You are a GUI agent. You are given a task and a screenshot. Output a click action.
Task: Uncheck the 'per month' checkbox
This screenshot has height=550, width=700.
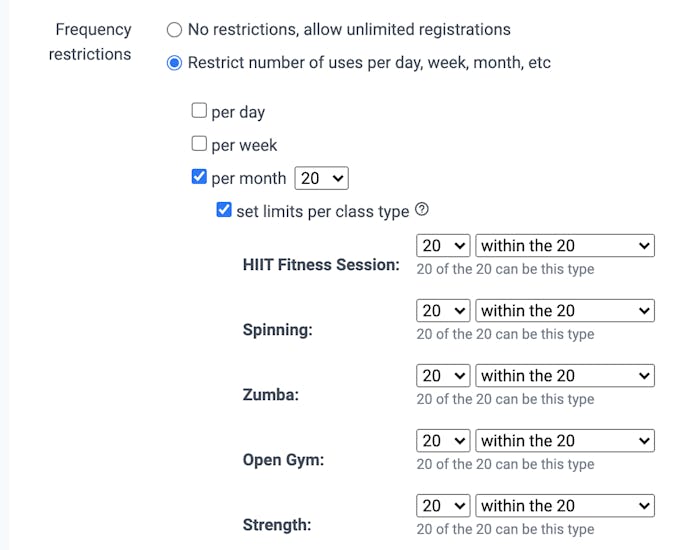(x=199, y=178)
